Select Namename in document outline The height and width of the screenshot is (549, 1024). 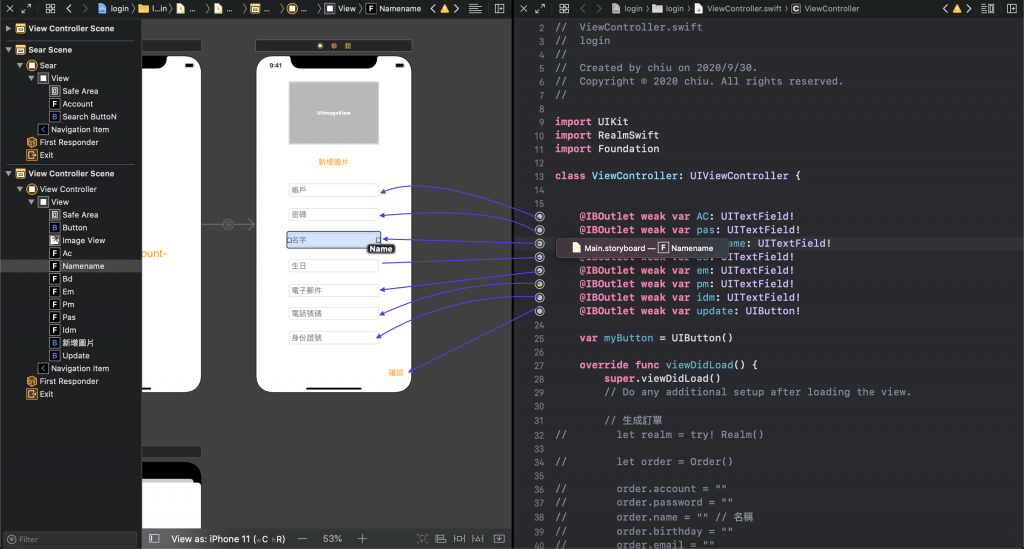pos(71,266)
